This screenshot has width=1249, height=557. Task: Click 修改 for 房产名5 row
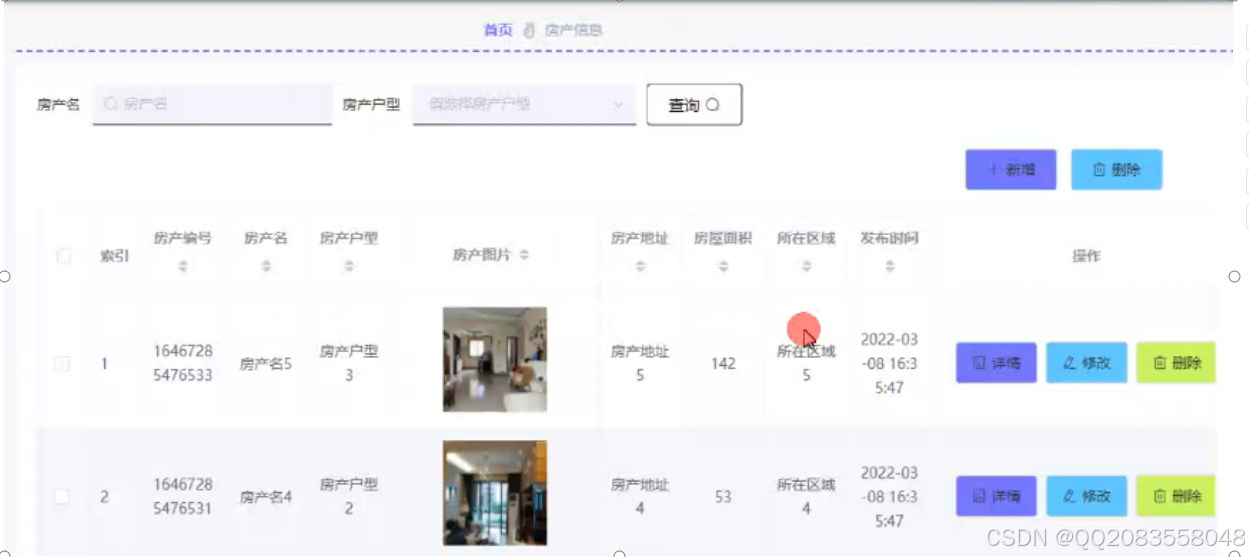click(1087, 363)
